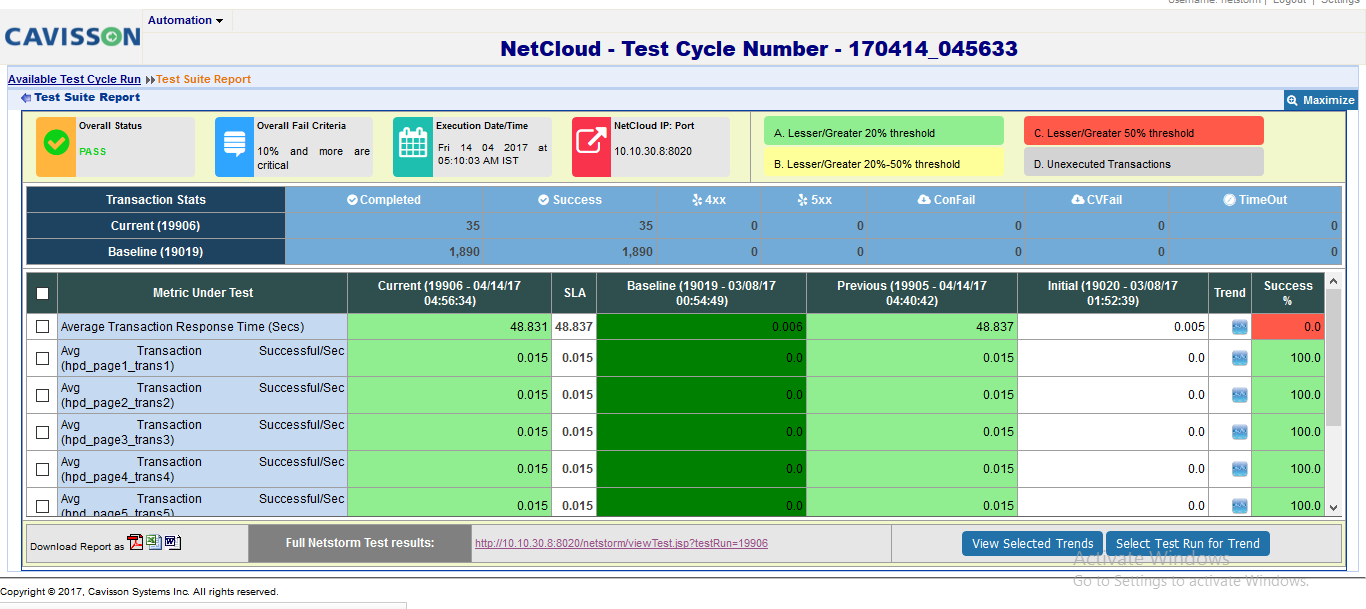The width and height of the screenshot is (1366, 609).
Task: Click the 4xx column header icon
Action: (697, 200)
